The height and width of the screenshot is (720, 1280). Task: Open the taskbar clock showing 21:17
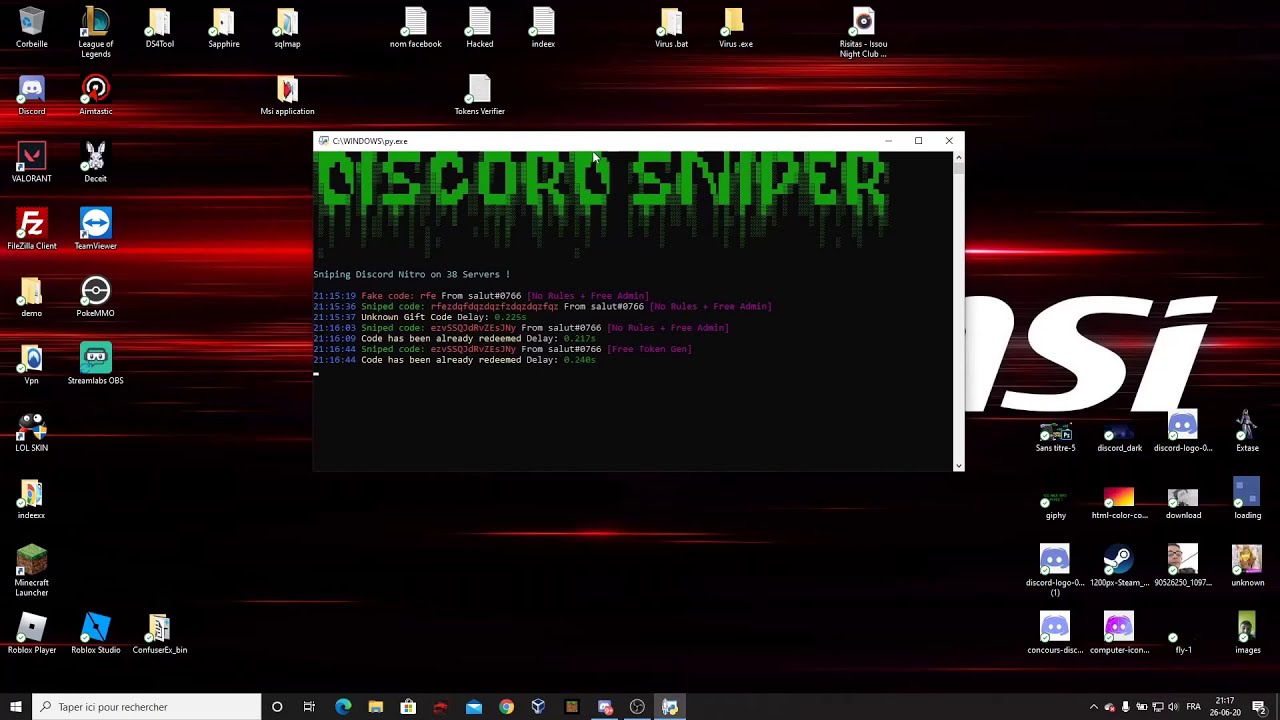coord(1225,707)
